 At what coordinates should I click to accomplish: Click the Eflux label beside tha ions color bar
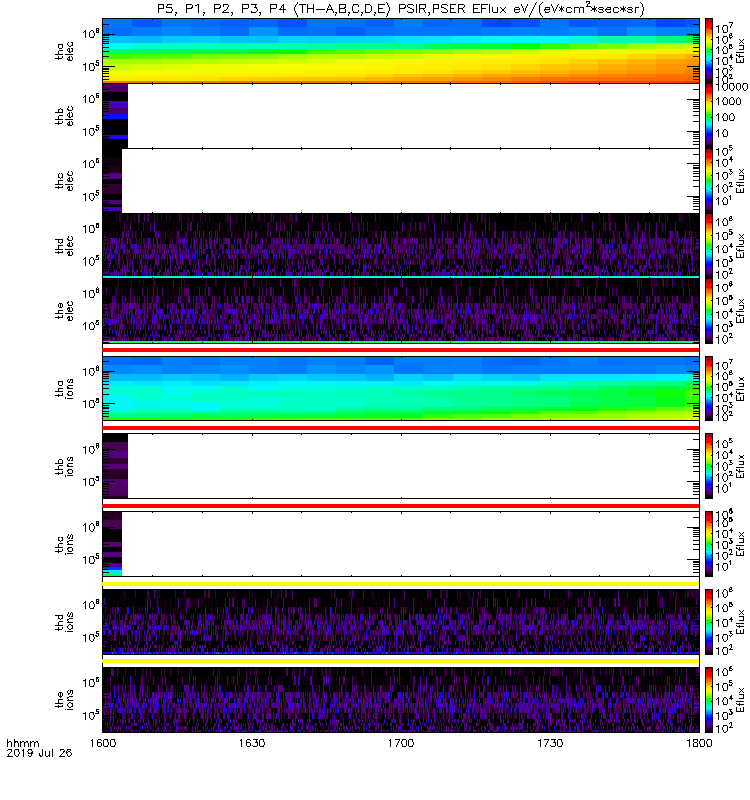tap(741, 388)
